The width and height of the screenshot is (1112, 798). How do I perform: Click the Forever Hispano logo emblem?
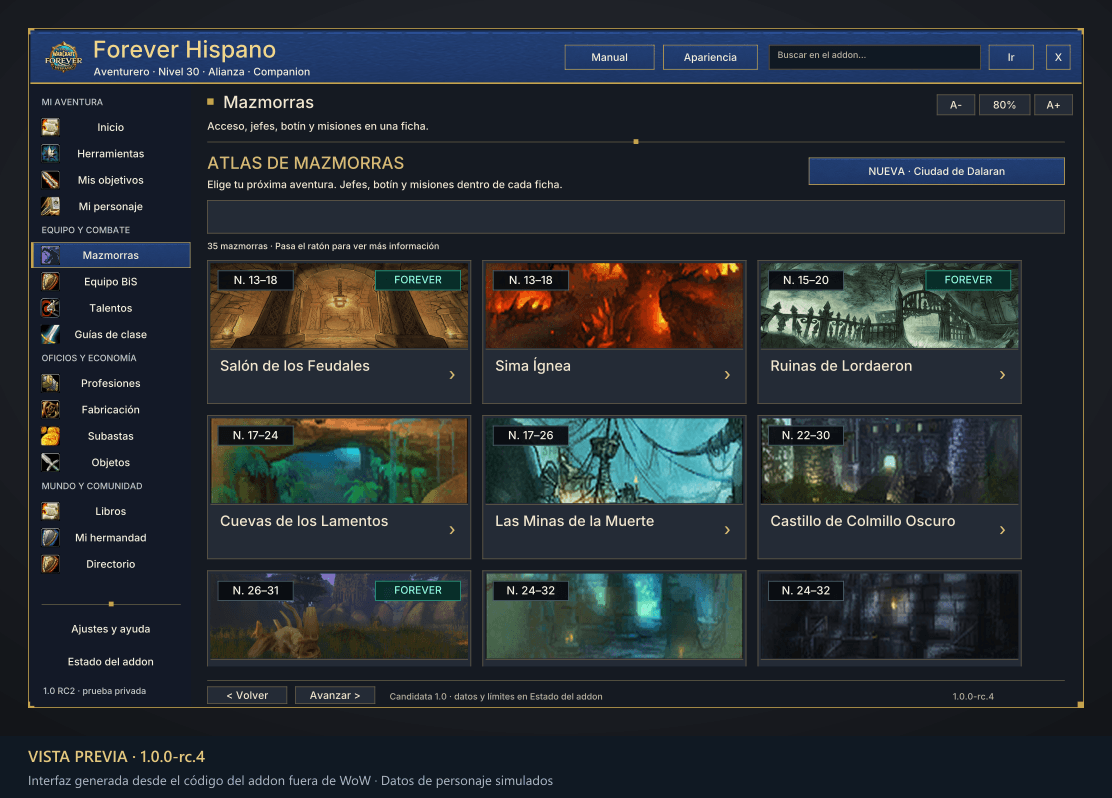64,57
